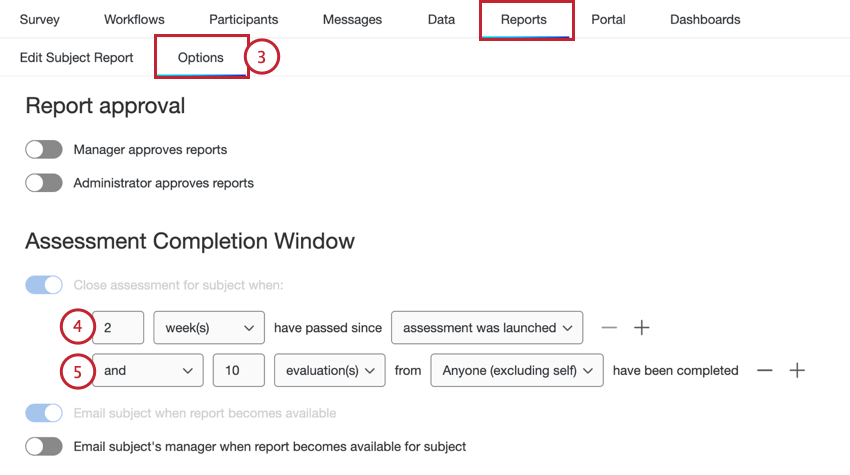This screenshot has width=850, height=475.
Task: Click plus icon after have been completed
Action: [x=797, y=370]
